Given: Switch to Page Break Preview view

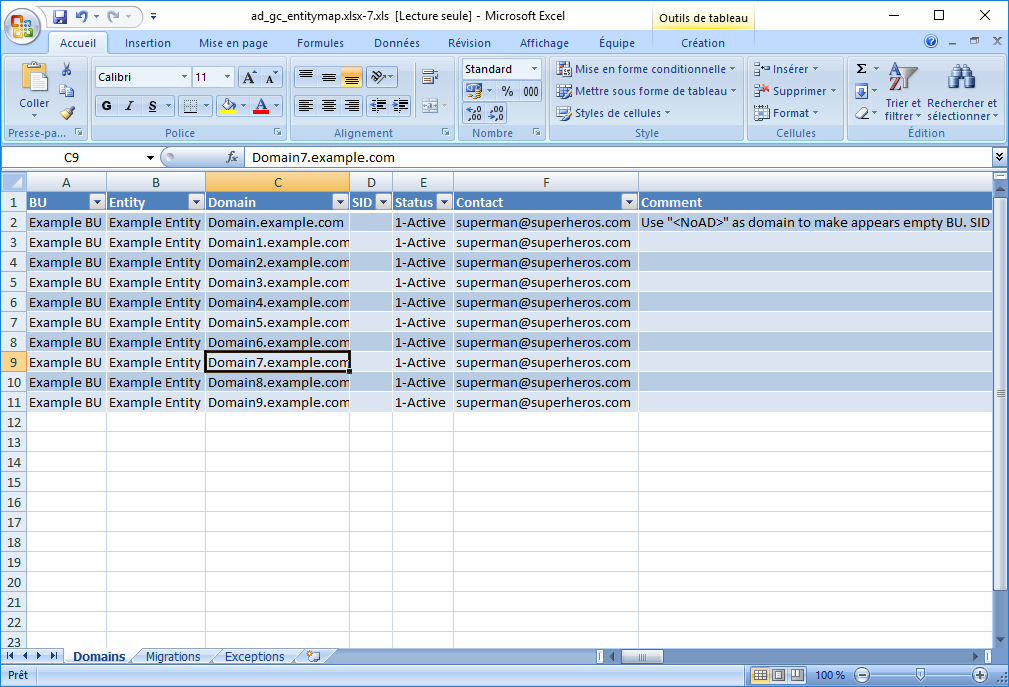Looking at the screenshot, I should click(797, 675).
